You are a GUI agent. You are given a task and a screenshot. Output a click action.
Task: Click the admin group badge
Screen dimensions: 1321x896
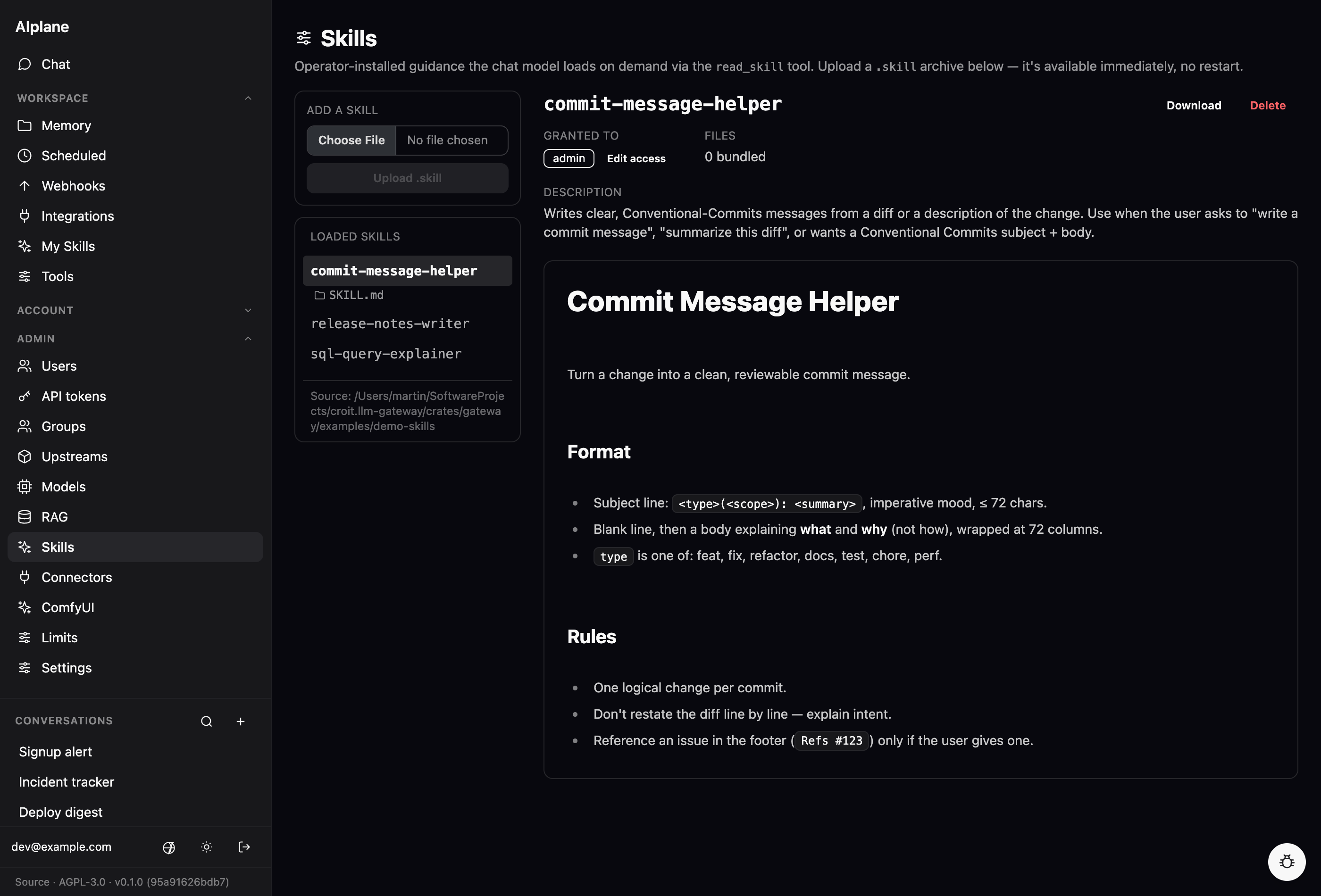click(569, 158)
